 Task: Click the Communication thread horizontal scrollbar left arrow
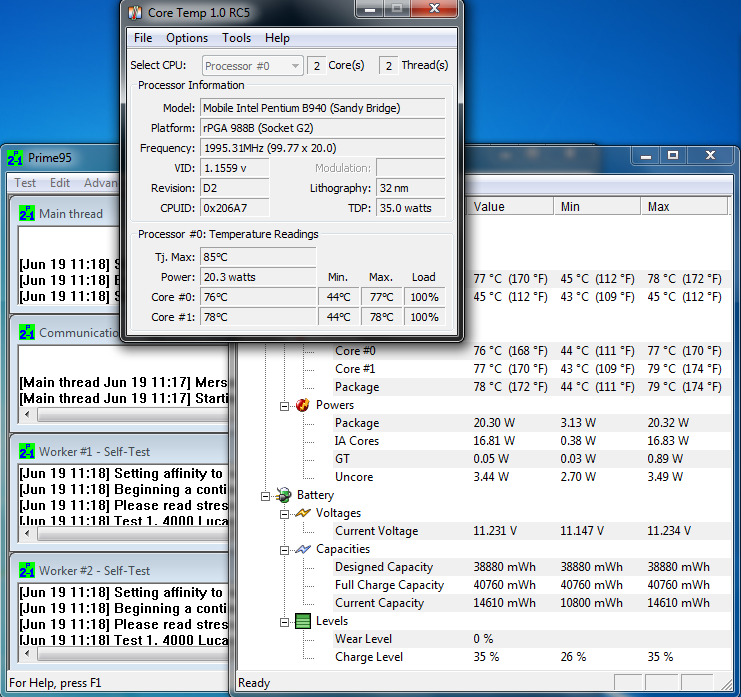click(27, 414)
